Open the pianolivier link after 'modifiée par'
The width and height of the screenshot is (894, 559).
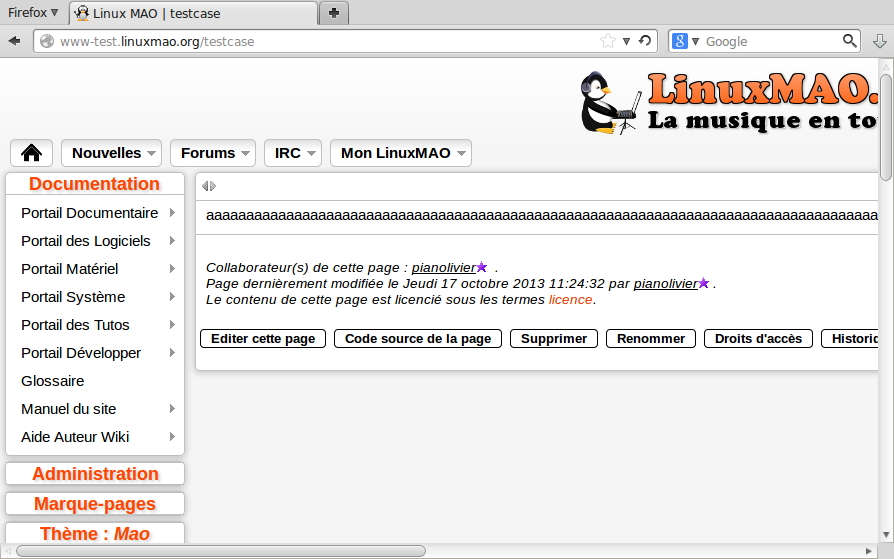coord(665,283)
